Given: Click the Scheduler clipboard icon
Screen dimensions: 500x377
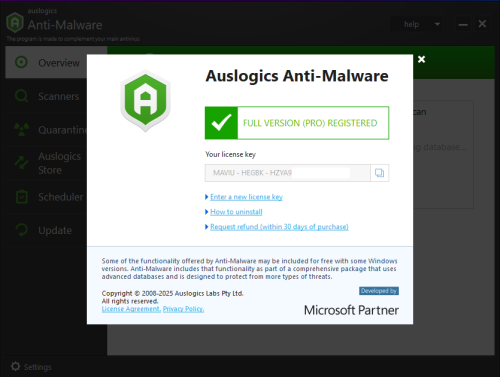Looking at the screenshot, I should click(22, 197).
